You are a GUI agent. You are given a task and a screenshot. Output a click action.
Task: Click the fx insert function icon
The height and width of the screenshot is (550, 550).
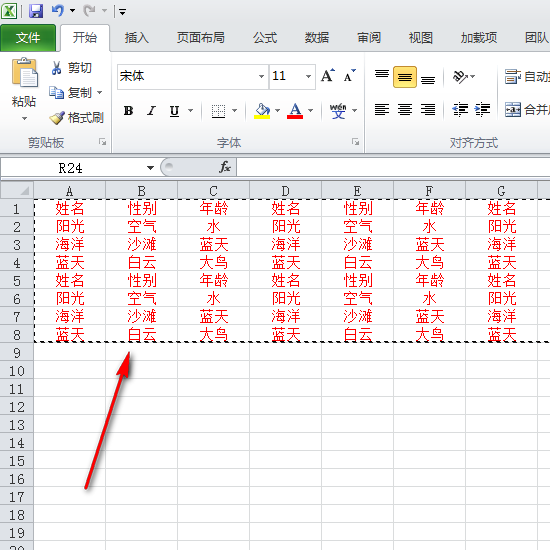tap(224, 167)
